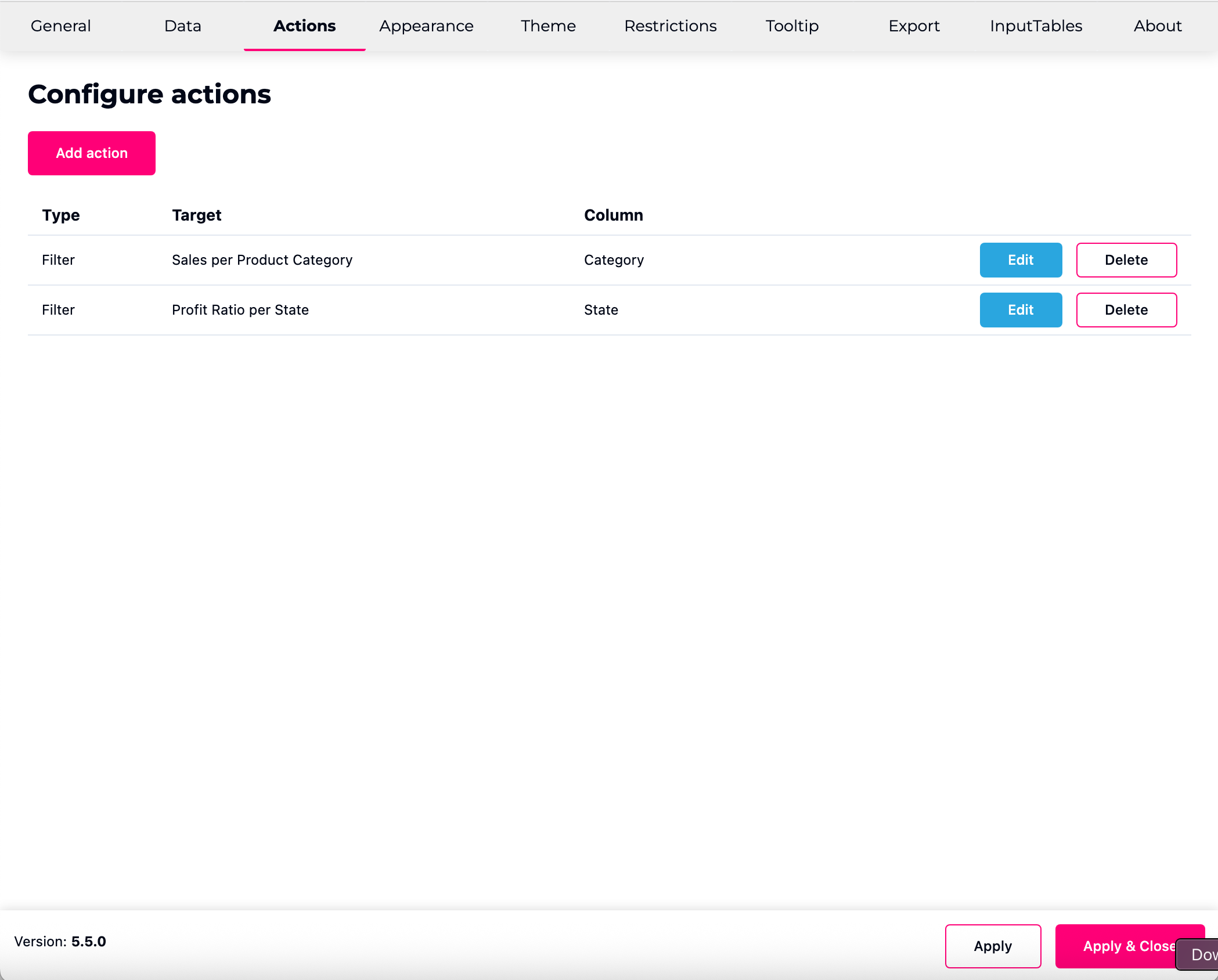The height and width of the screenshot is (980, 1218).
Task: Switch to the Restrictions tab
Action: pos(670,26)
